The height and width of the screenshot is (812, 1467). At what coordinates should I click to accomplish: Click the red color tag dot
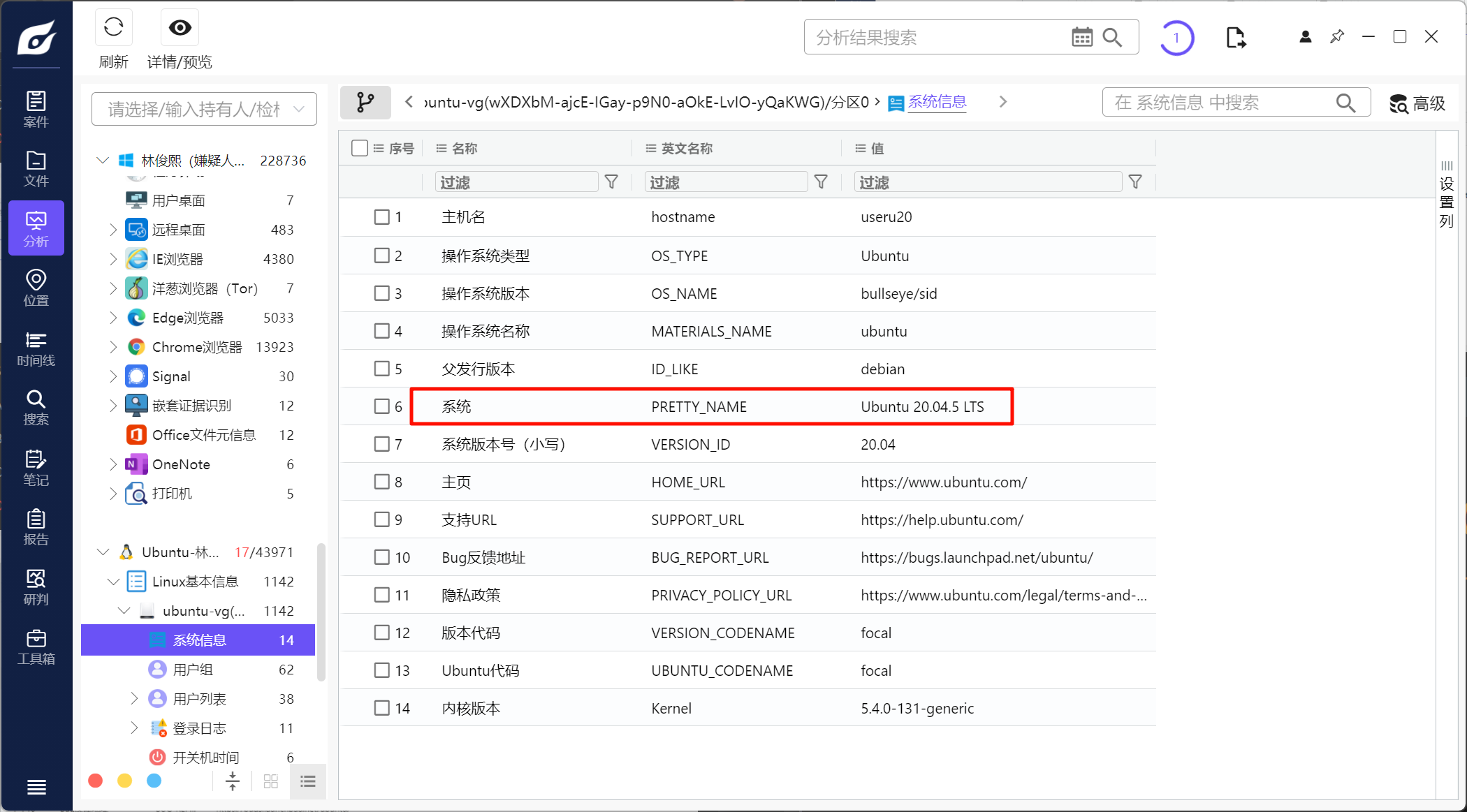pyautogui.click(x=96, y=781)
